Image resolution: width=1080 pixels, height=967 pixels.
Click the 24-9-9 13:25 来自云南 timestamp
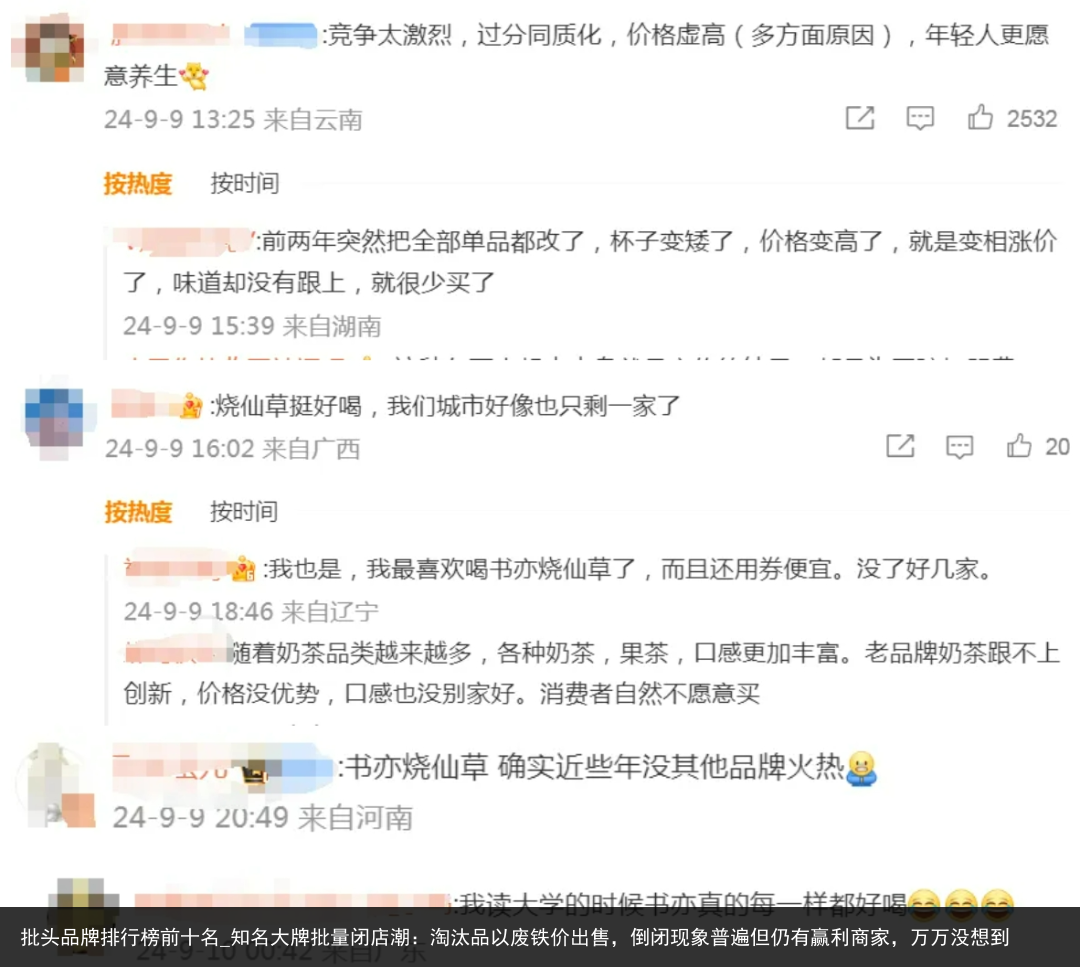[x=233, y=120]
